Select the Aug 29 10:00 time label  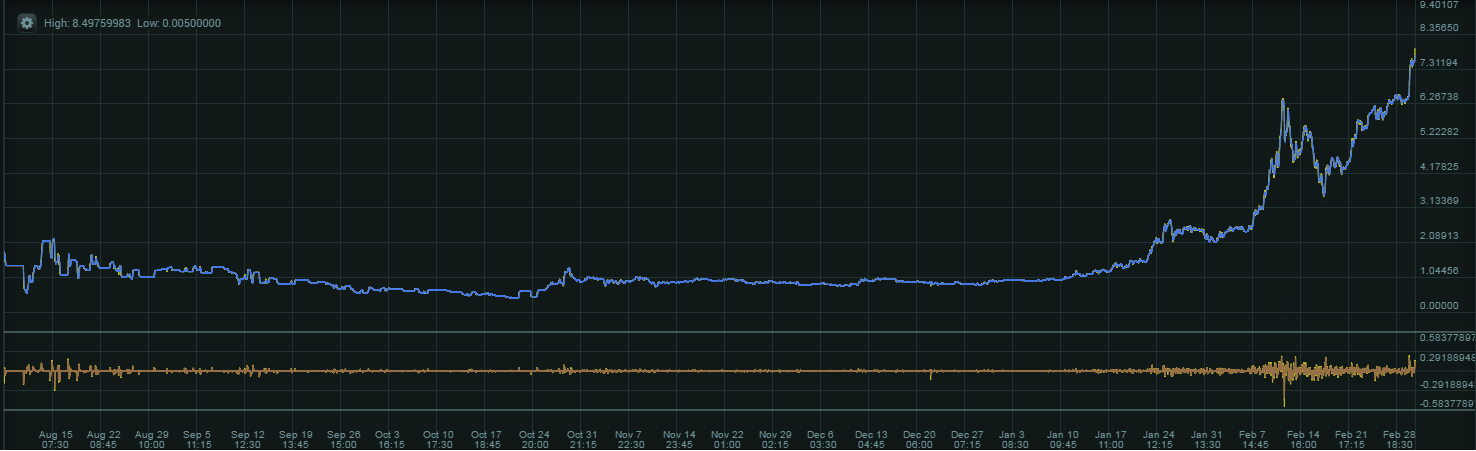click(151, 440)
